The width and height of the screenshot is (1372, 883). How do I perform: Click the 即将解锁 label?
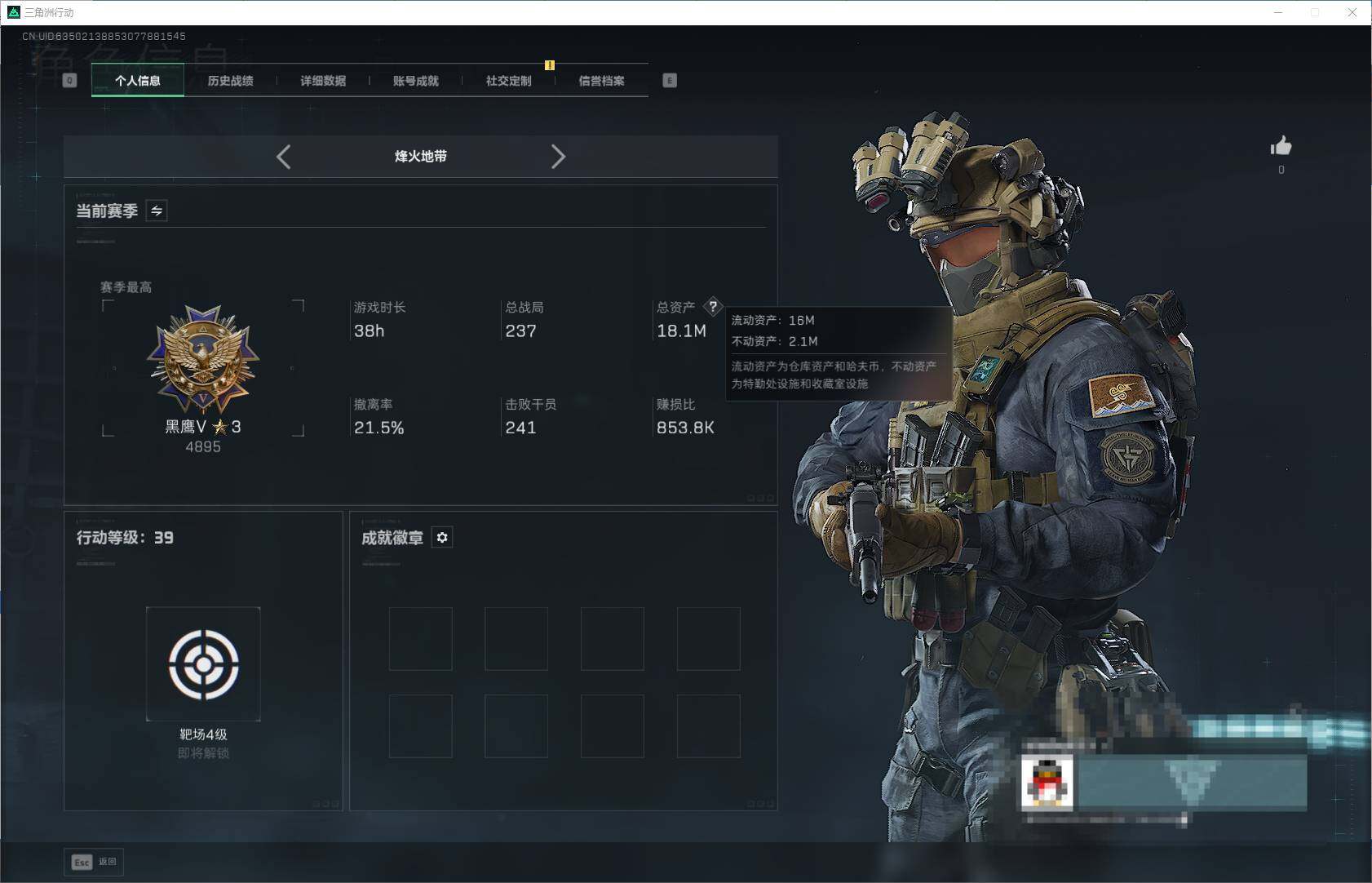203,753
